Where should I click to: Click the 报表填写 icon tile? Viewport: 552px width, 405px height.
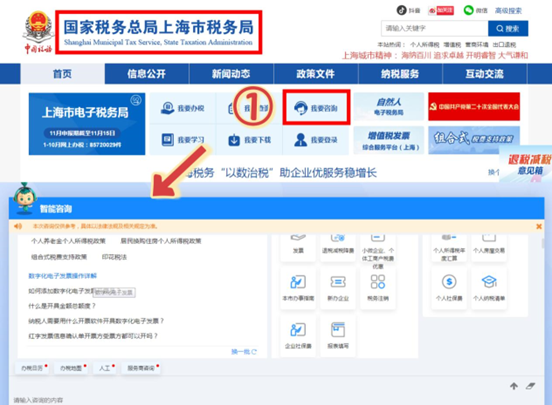pyautogui.click(x=338, y=336)
